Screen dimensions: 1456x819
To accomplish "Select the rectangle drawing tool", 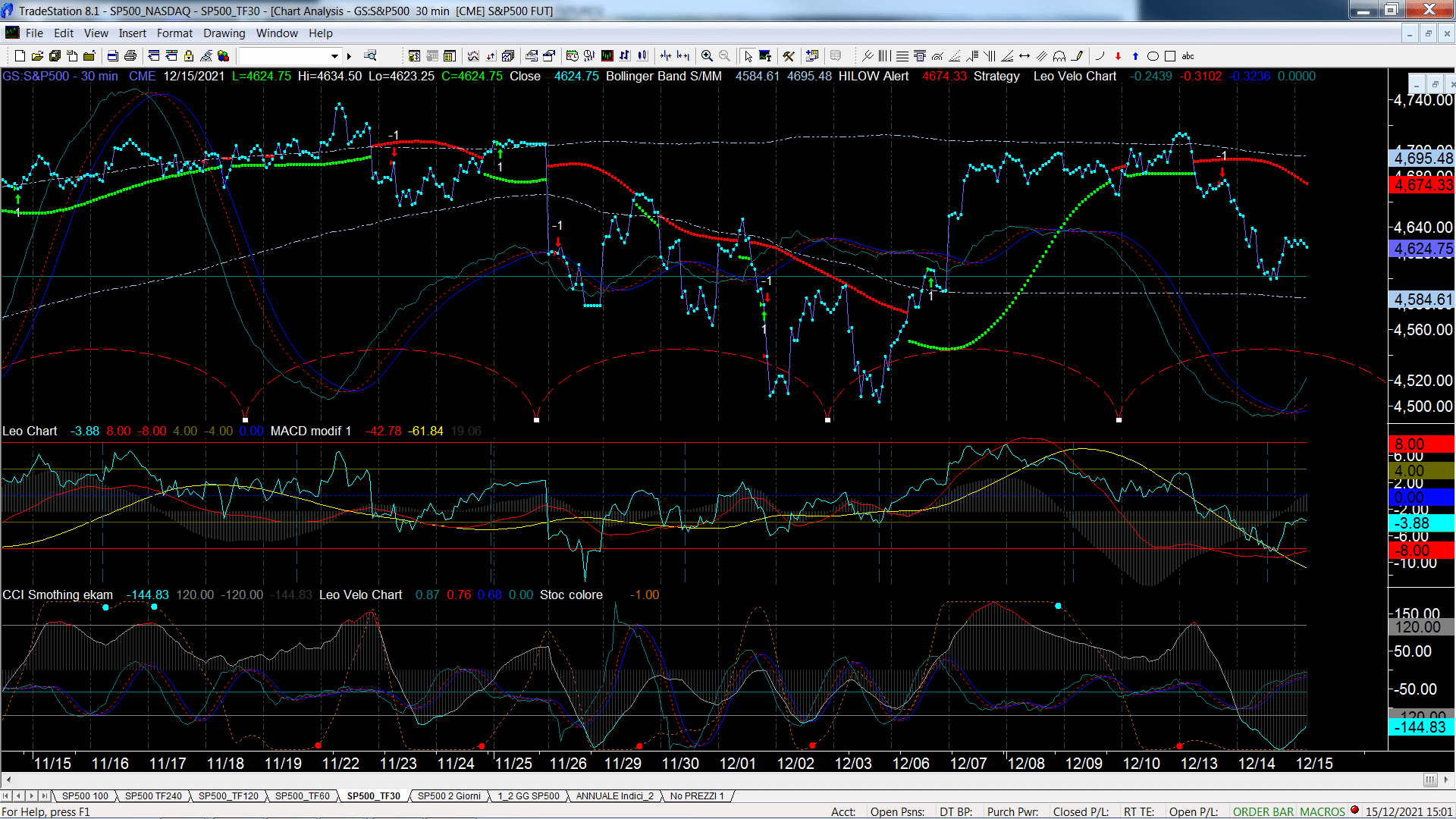I will point(1170,56).
